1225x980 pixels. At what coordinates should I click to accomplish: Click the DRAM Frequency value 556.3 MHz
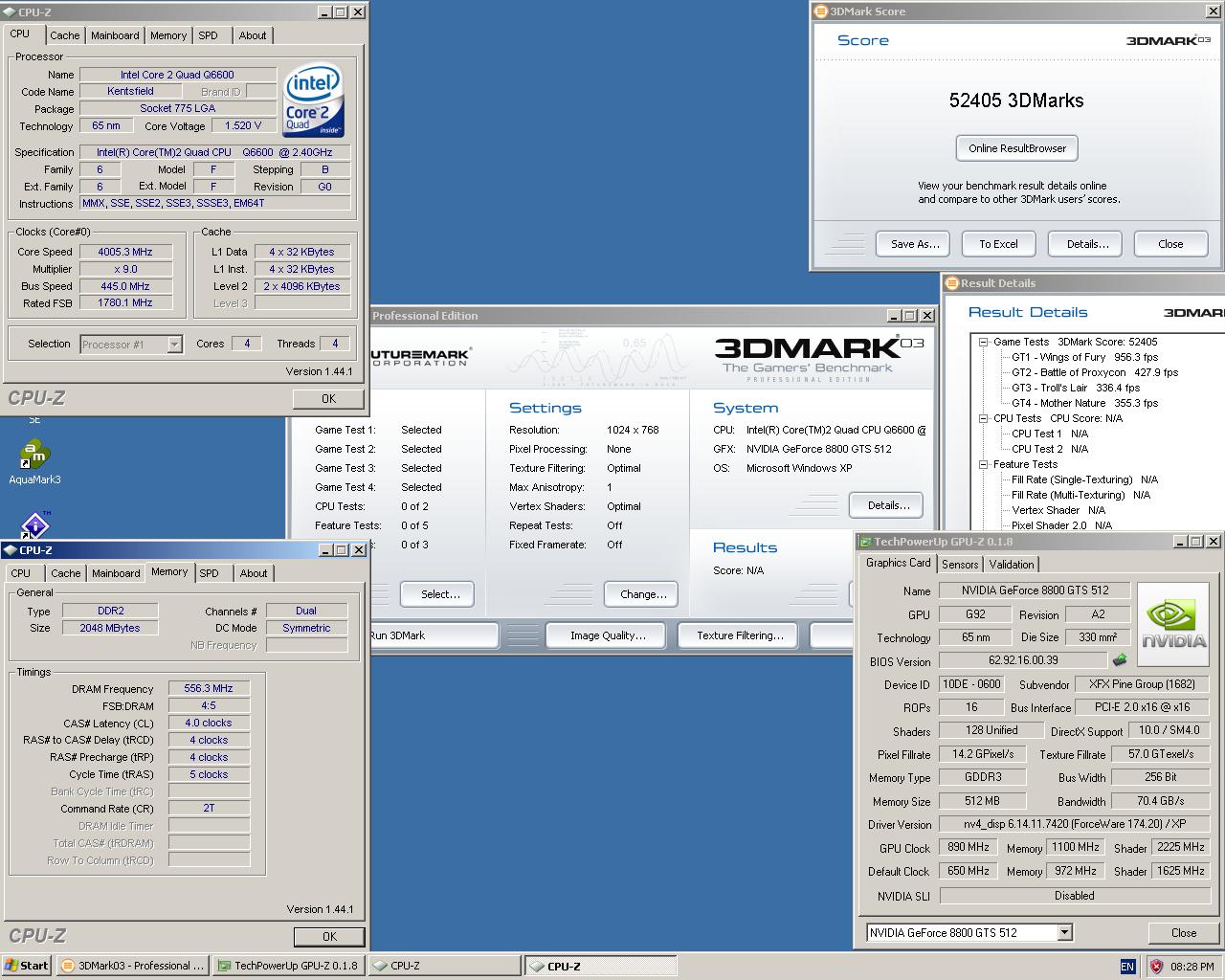(x=209, y=688)
